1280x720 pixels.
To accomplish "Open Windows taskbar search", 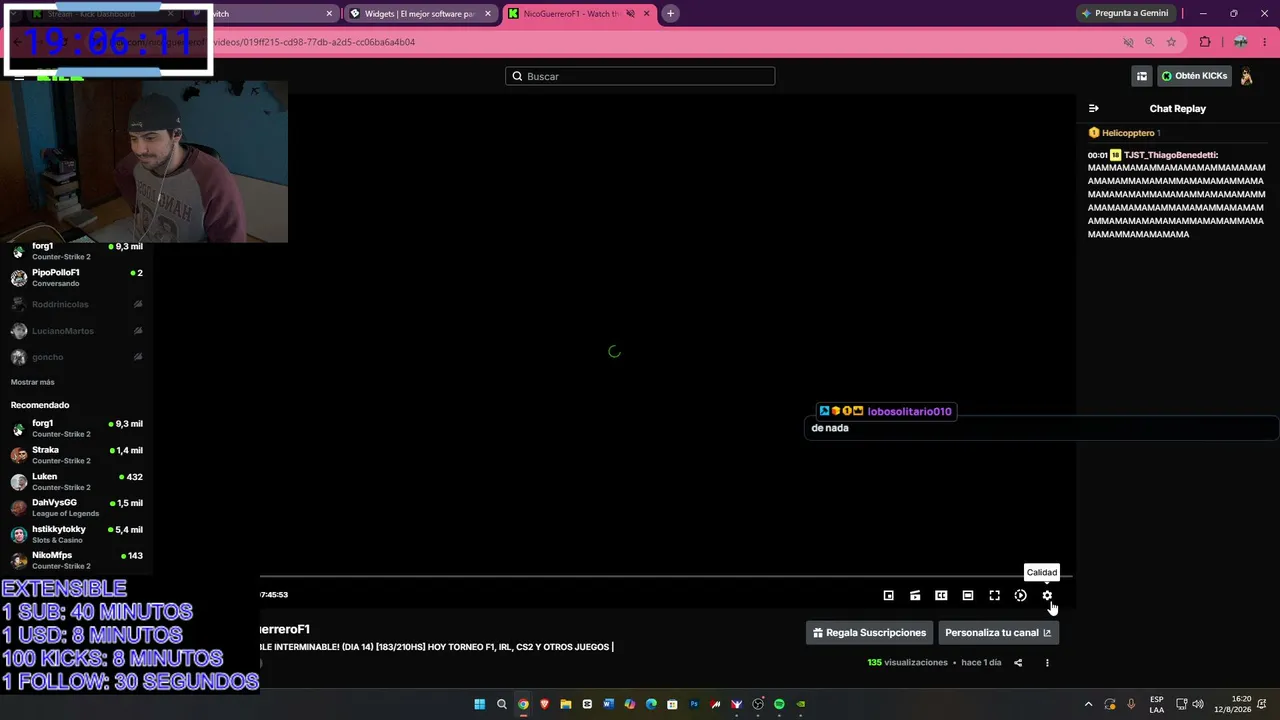I will [x=502, y=704].
